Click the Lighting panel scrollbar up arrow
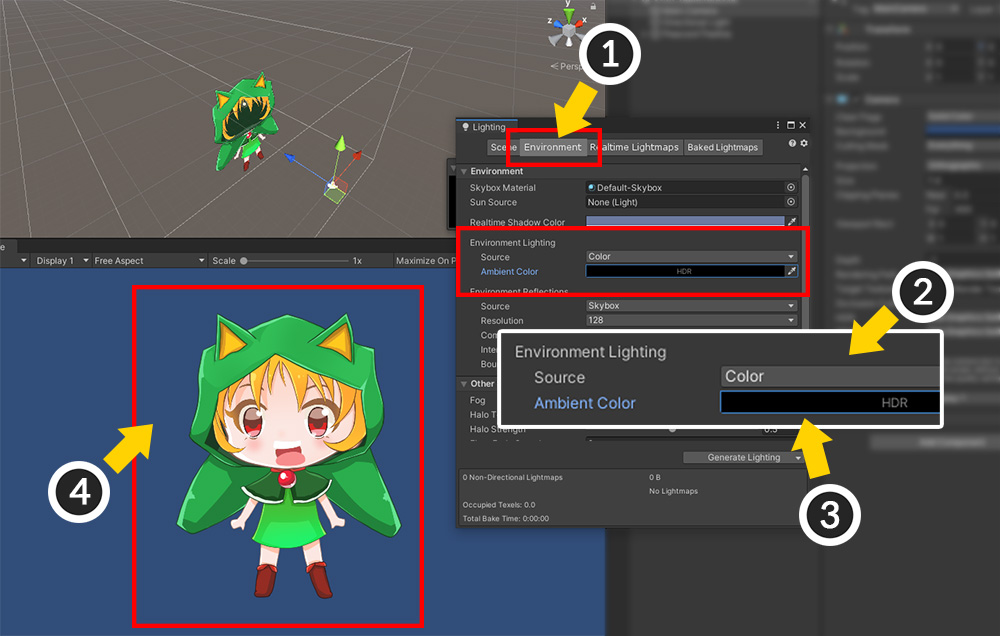Viewport: 1000px width, 636px height. 805,169
